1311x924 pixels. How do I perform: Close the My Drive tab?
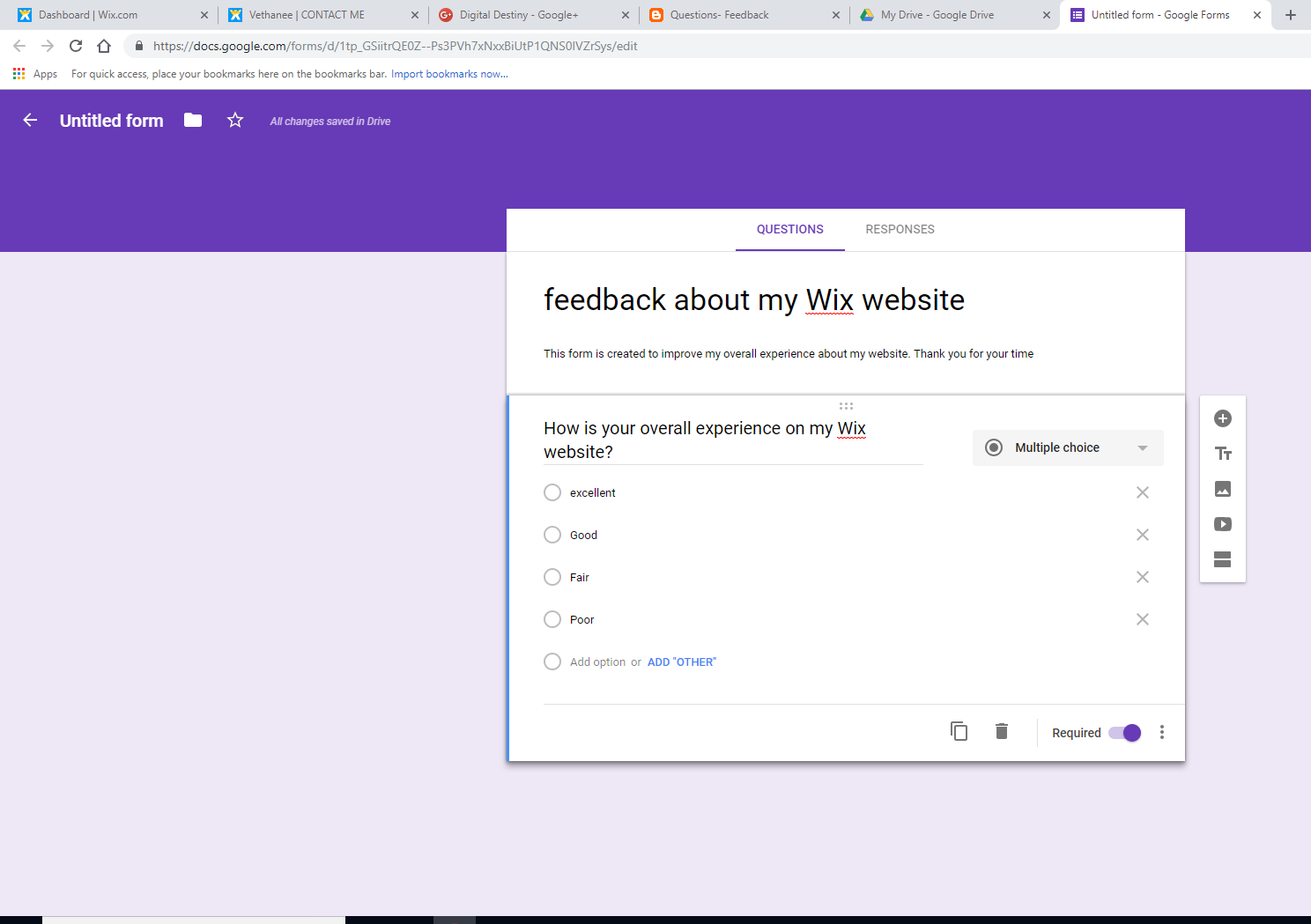click(x=1047, y=15)
